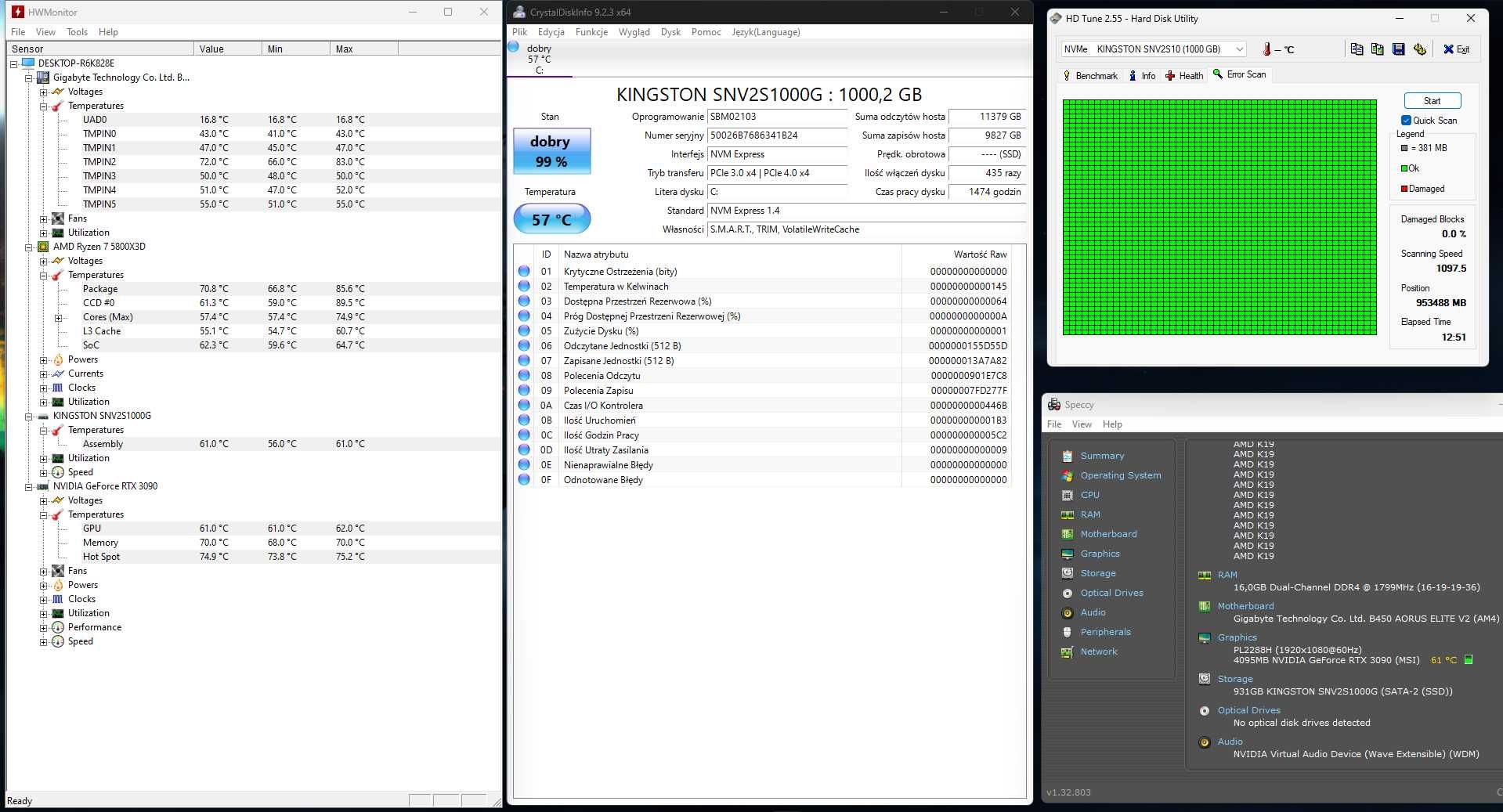
Task: Click the 'dobry 99 %' health status box
Action: pos(551,151)
